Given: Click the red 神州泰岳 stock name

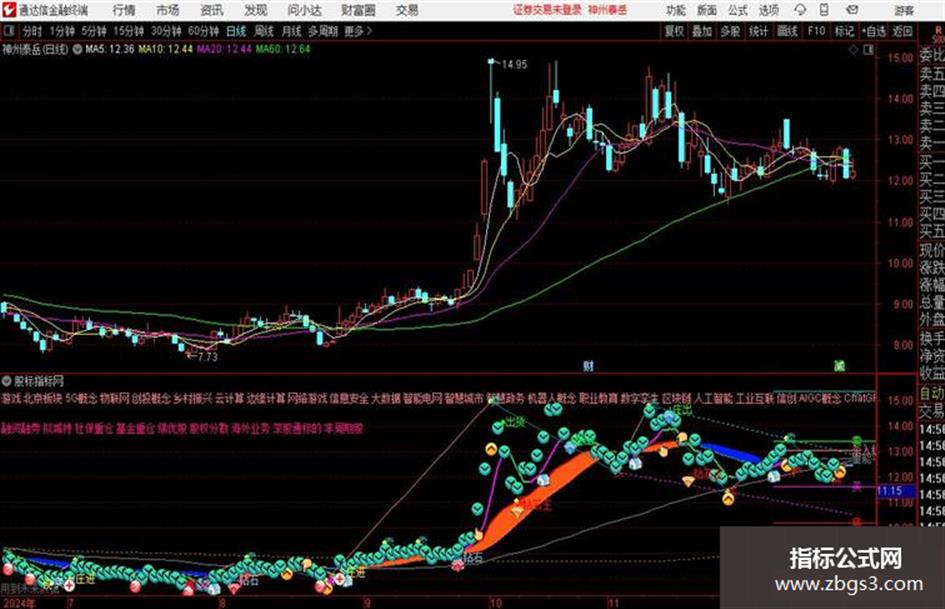Looking at the screenshot, I should click(x=608, y=10).
